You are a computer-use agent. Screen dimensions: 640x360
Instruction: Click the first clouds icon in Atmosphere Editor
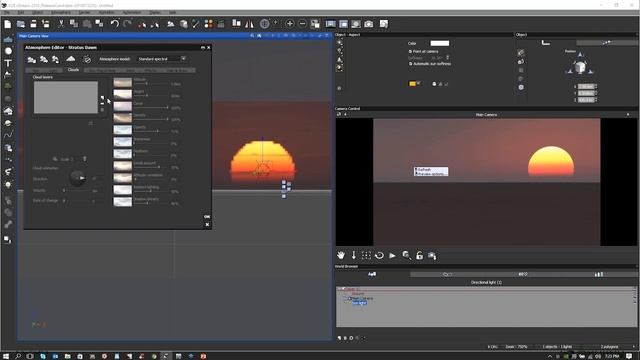(31, 60)
